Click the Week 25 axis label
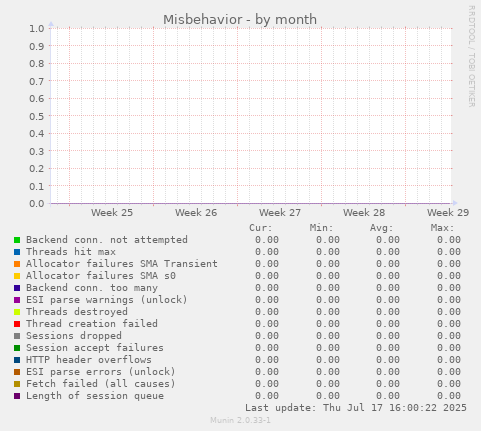This screenshot has height=431, width=481. pyautogui.click(x=112, y=213)
